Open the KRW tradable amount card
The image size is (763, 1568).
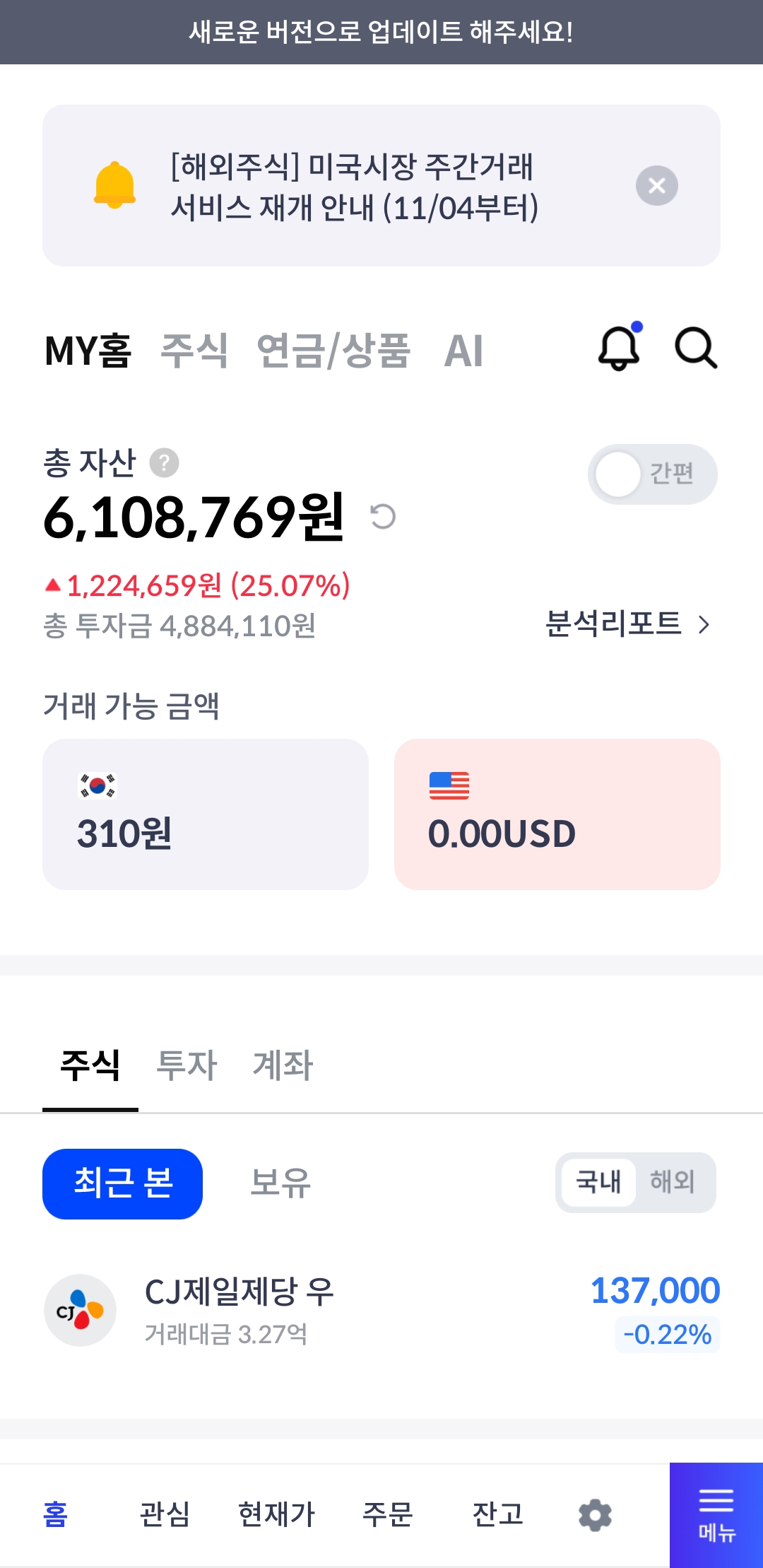(x=206, y=814)
